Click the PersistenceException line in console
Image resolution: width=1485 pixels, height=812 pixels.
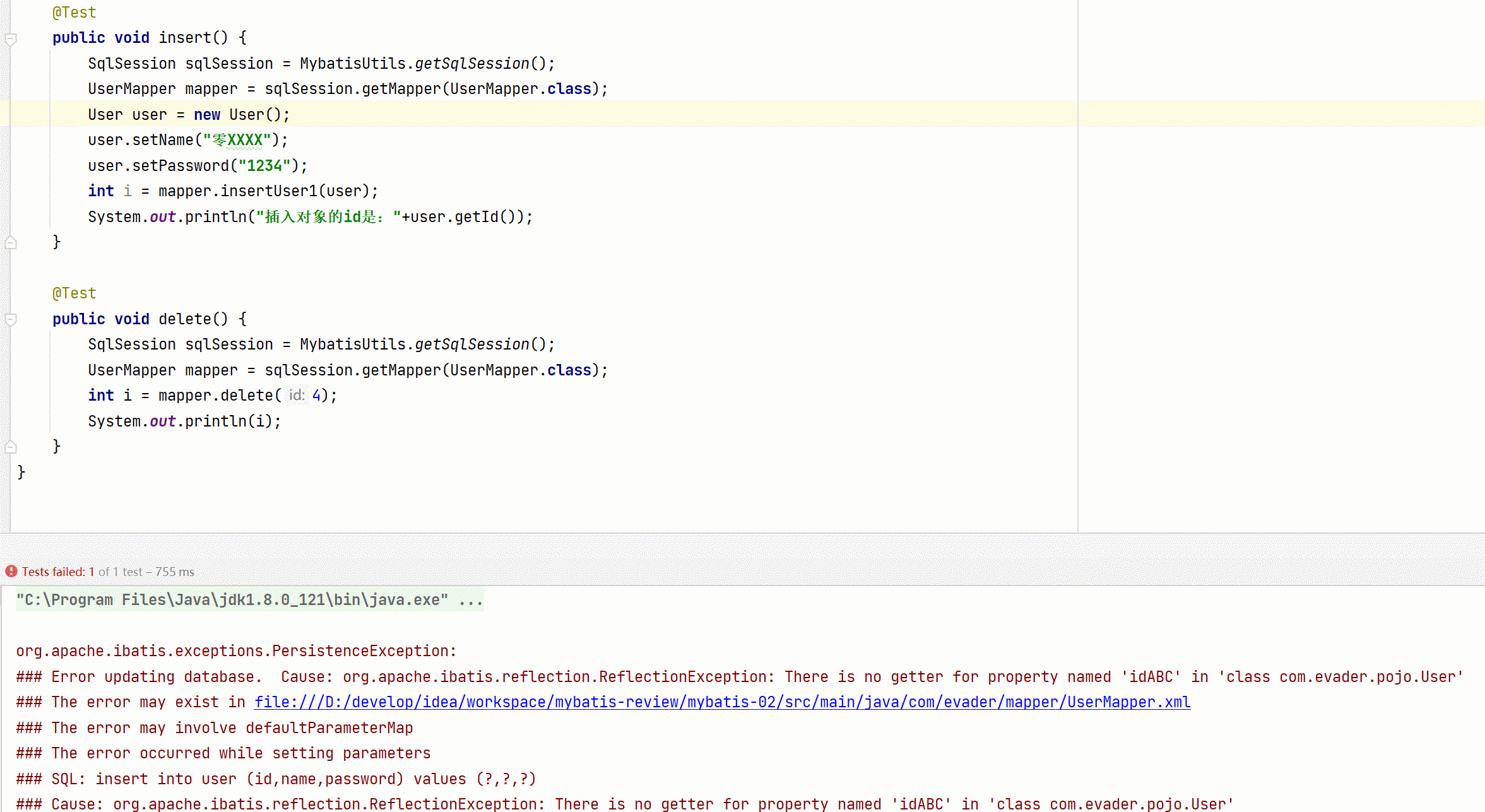pyautogui.click(x=236, y=651)
